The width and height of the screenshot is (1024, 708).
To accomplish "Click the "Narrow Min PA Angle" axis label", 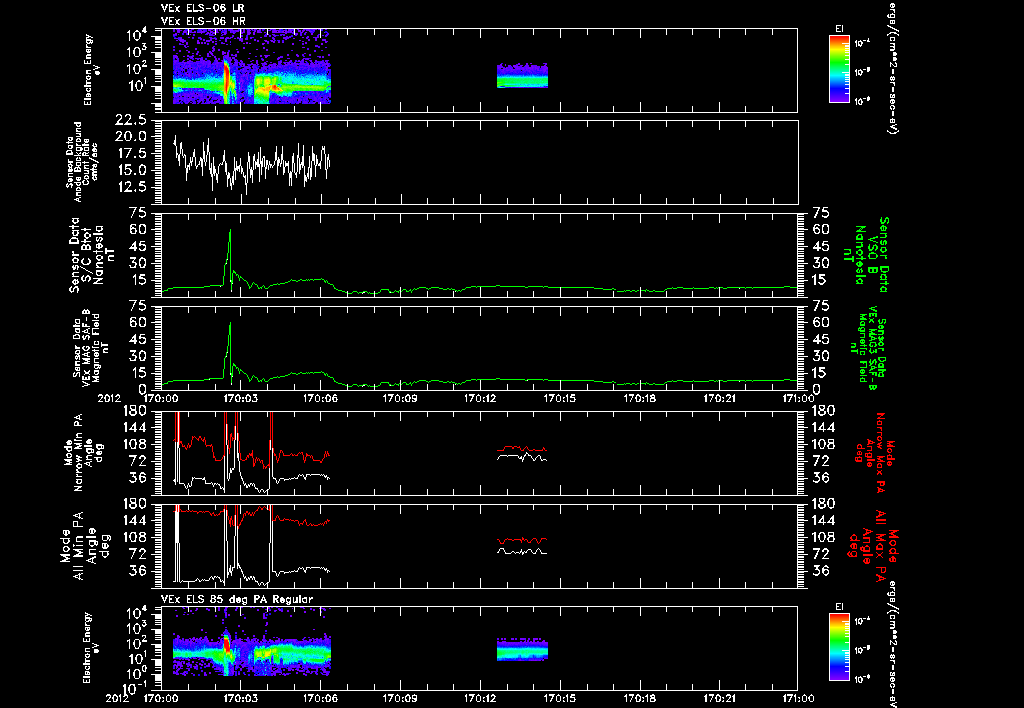I will pyautogui.click(x=83, y=452).
